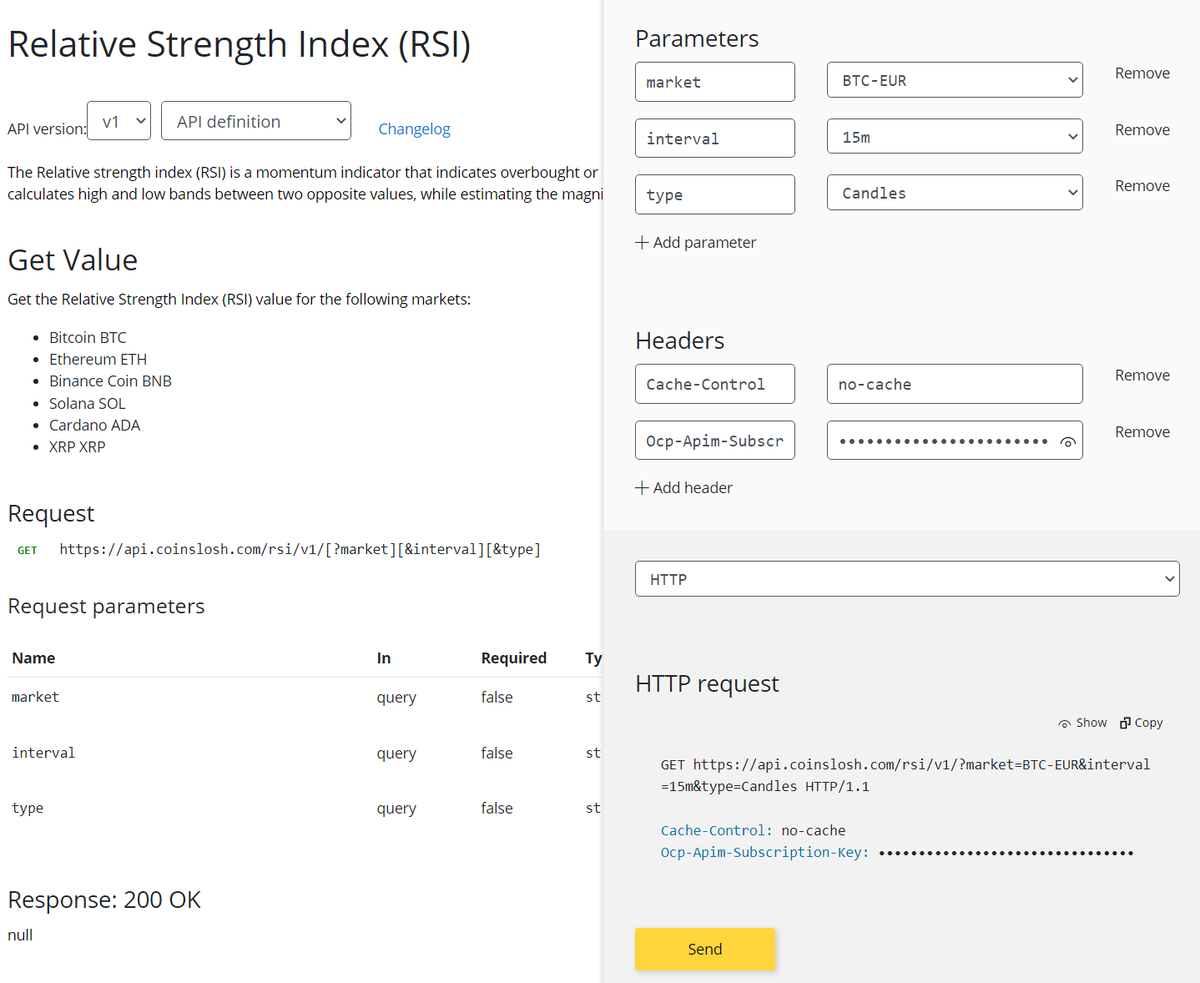Open the Candles type dropdown

955,193
